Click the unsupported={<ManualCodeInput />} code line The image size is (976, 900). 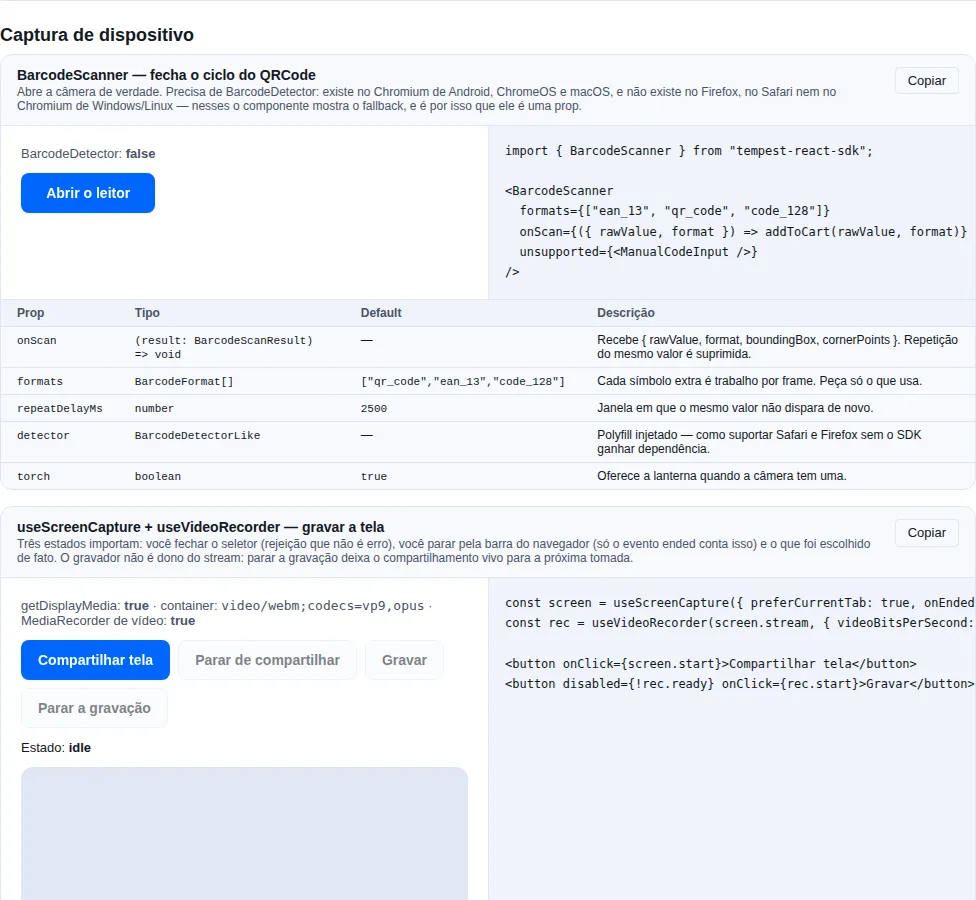[x=638, y=251]
